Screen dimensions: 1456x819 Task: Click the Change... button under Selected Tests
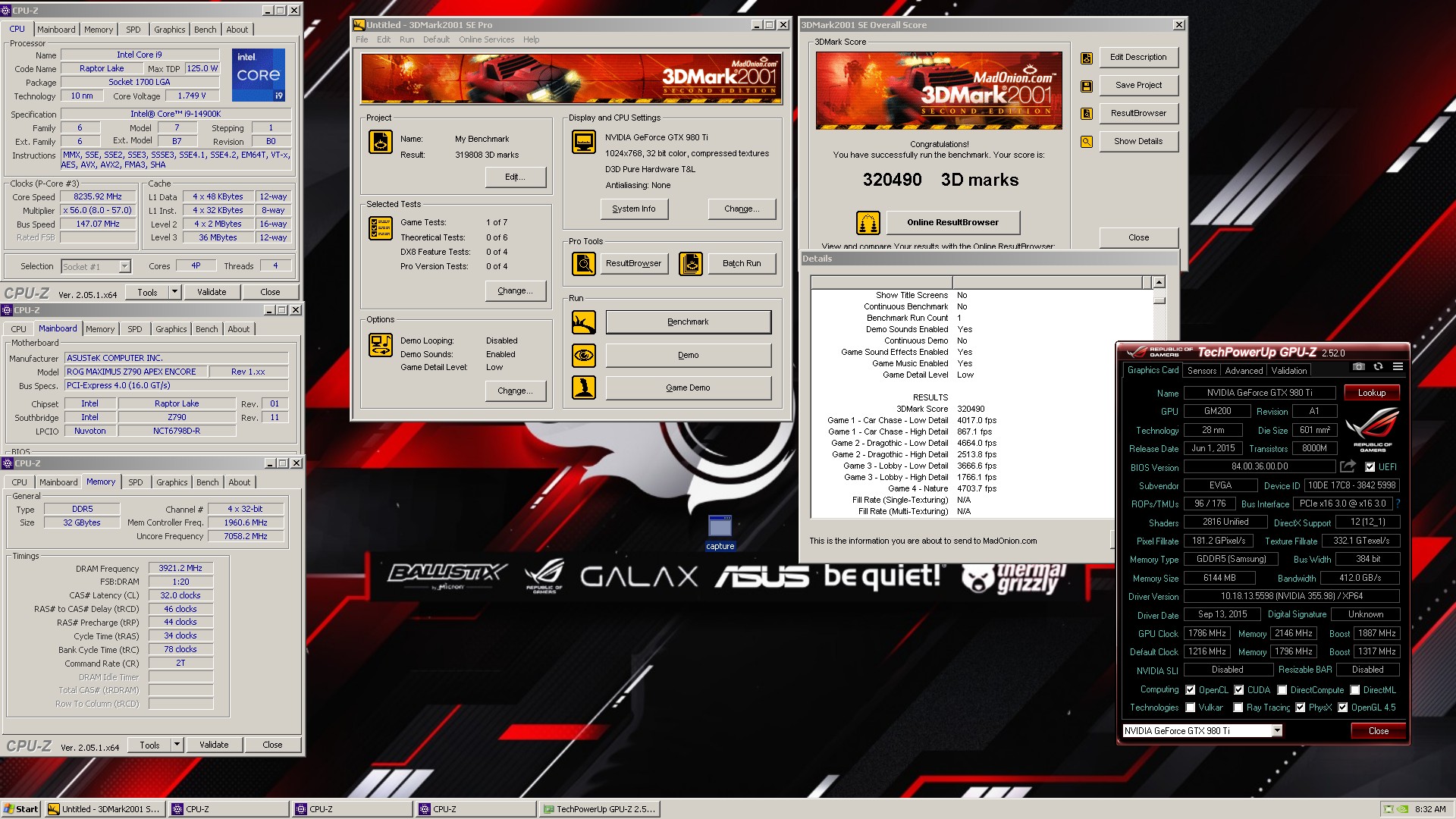516,291
